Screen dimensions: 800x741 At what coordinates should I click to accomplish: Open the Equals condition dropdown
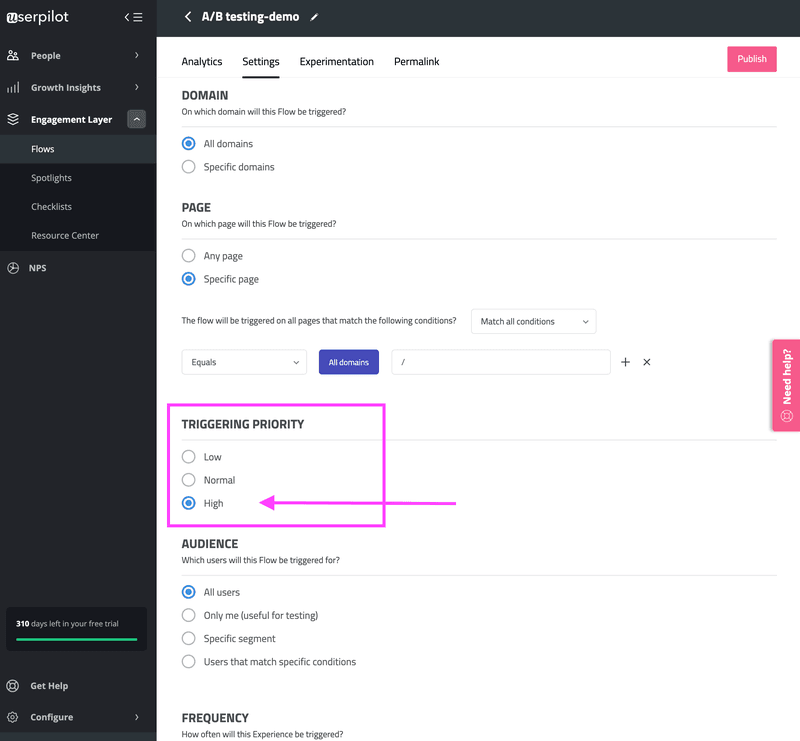tap(243, 361)
